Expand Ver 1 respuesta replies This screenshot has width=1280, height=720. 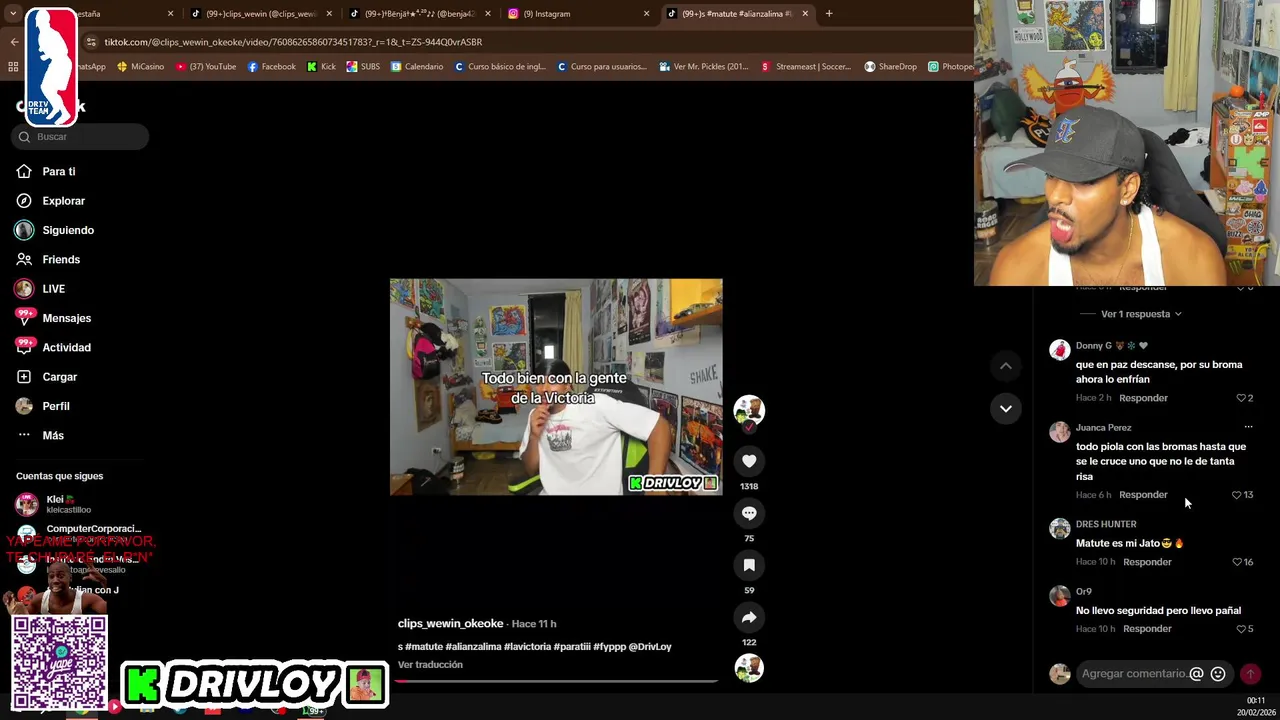[x=1141, y=314]
